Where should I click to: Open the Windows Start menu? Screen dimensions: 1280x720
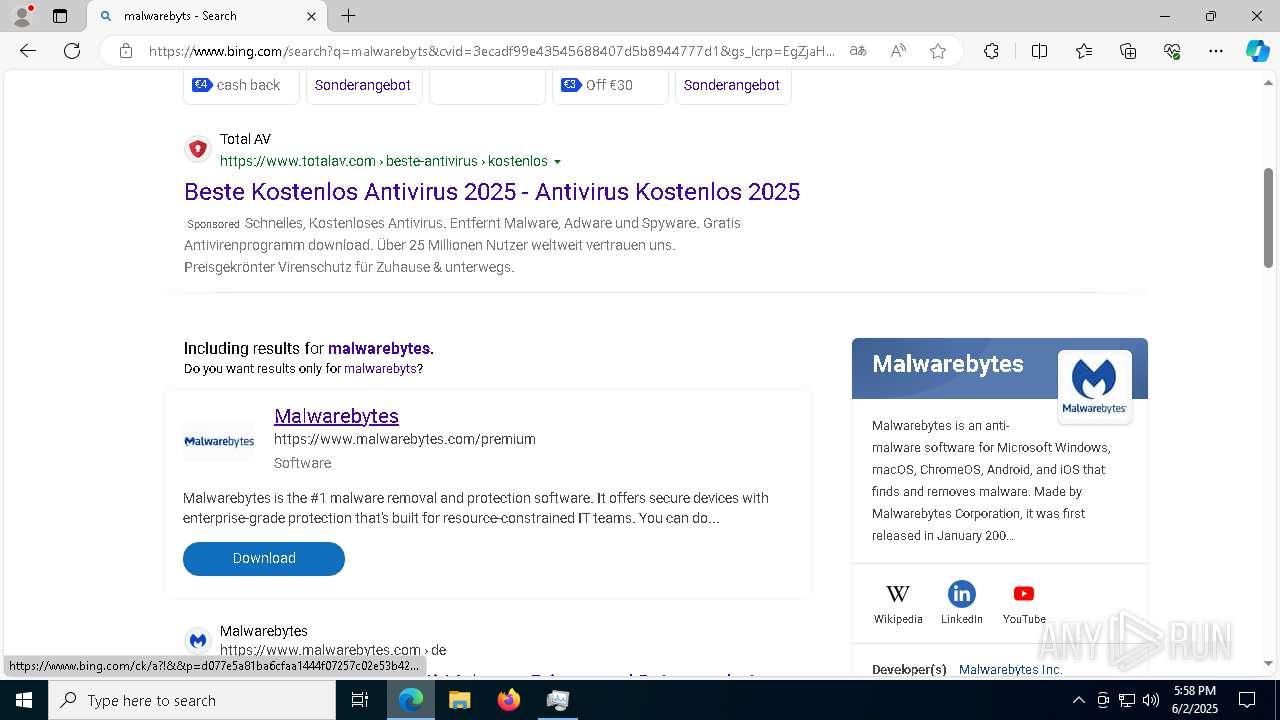24,700
